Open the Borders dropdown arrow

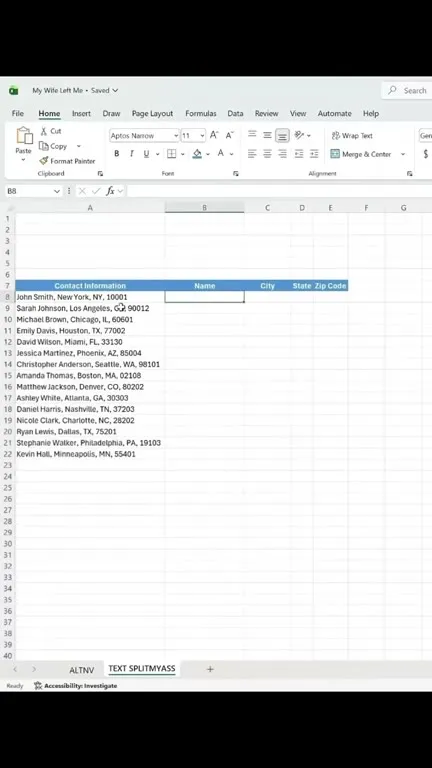tap(183, 154)
